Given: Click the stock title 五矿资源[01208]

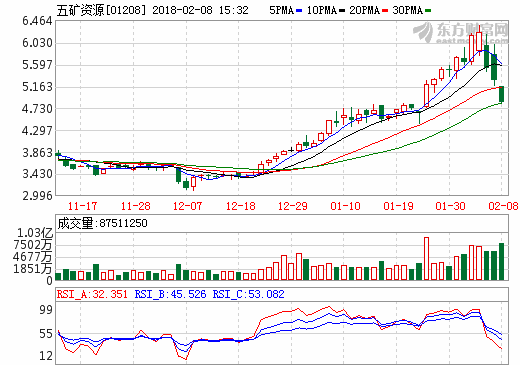Looking at the screenshot, I should point(101,10).
